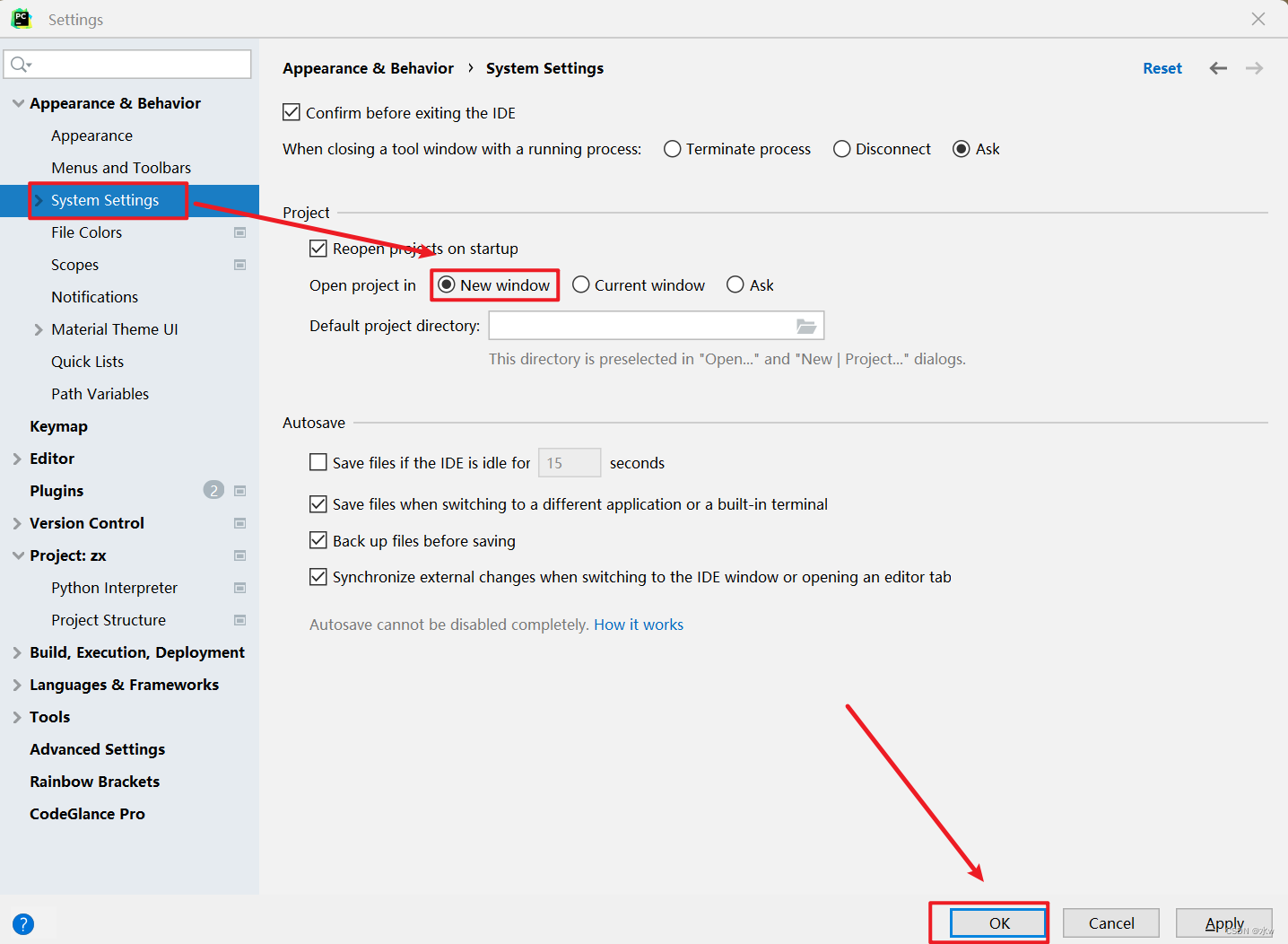Open help via the question mark icon

tap(23, 923)
